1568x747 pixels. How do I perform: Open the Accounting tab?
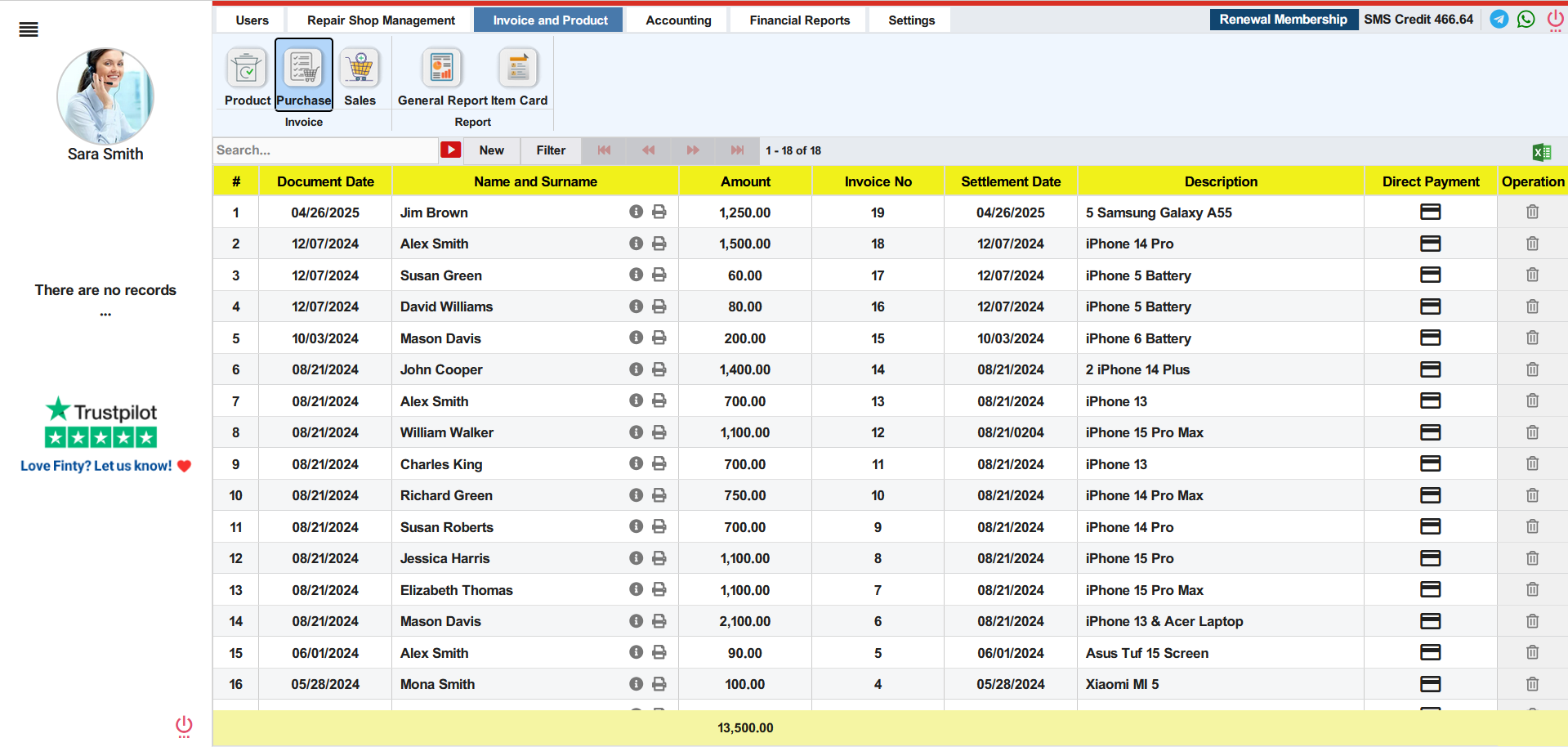678,20
